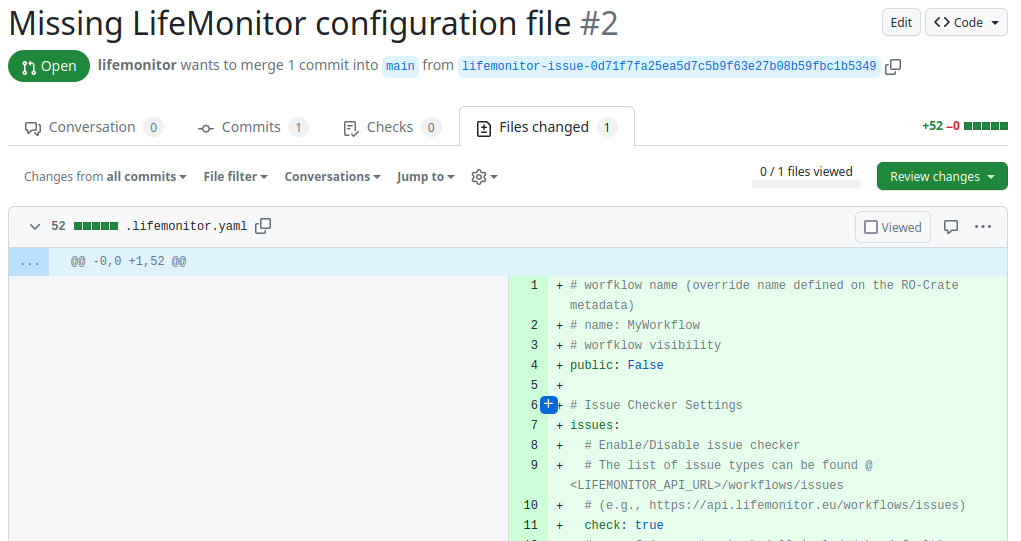
Task: Click the +52 −0 diffstat blocks
Action: tap(986, 126)
